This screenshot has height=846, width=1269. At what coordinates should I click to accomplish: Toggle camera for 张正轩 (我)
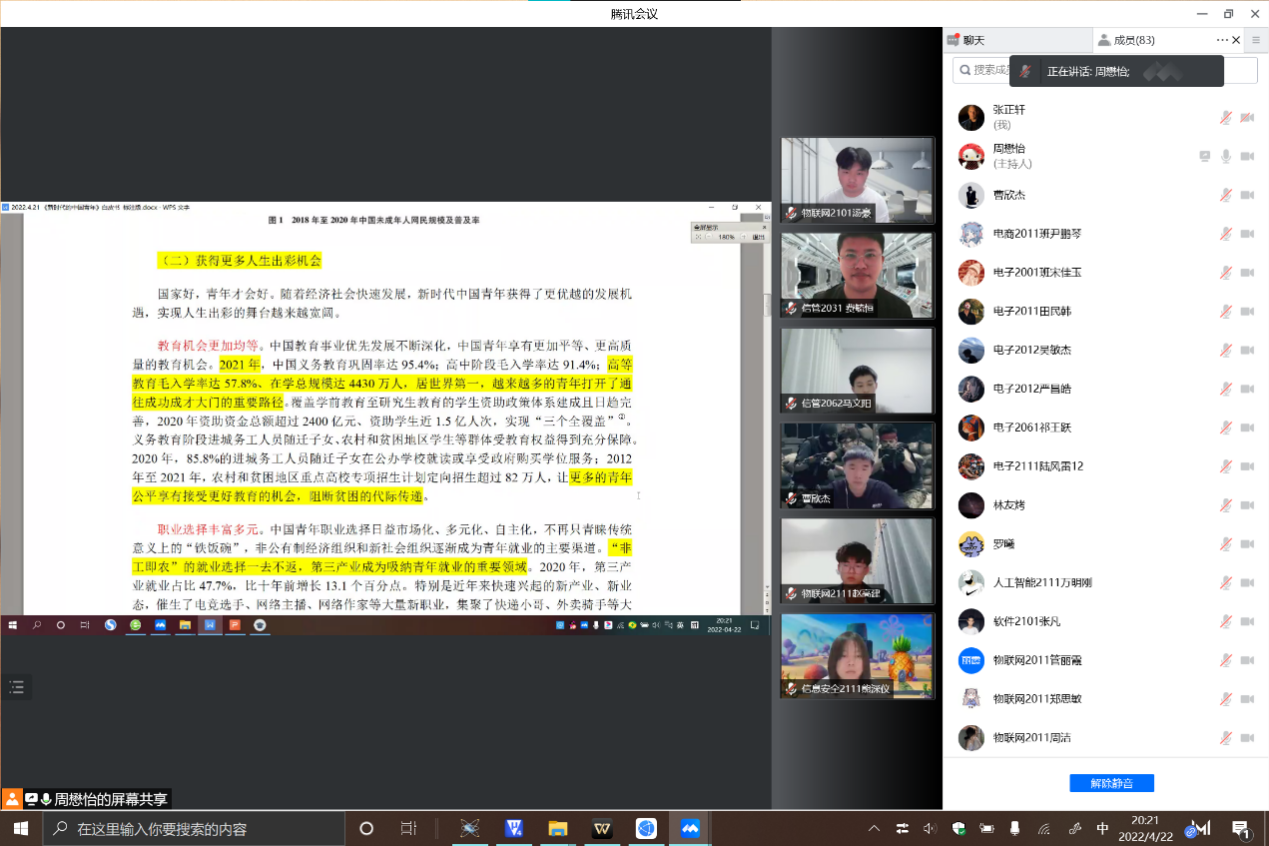coord(1247,117)
